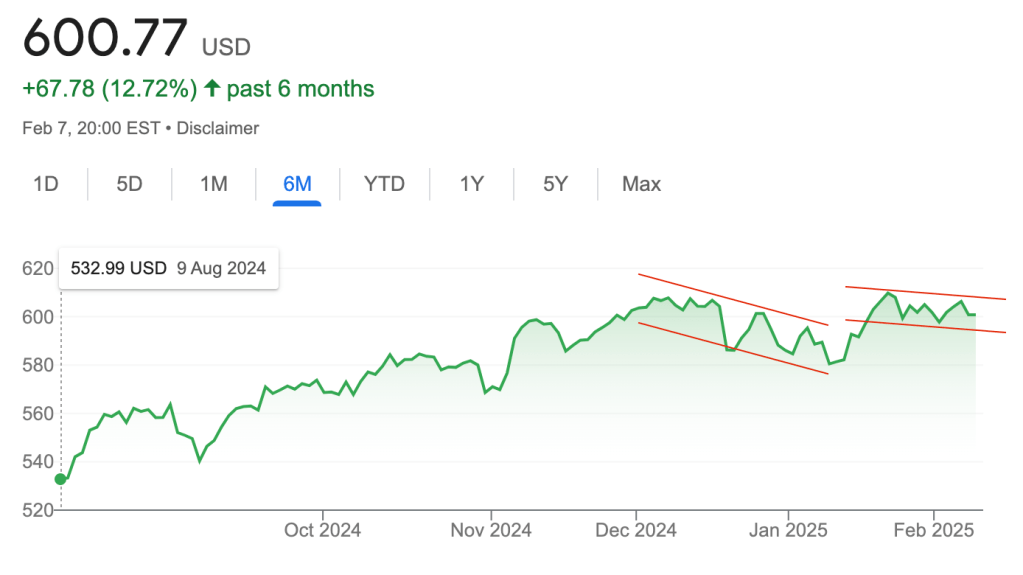1023x575 pixels.
Task: Select the Feb 2025 axis marker
Action: 934,530
